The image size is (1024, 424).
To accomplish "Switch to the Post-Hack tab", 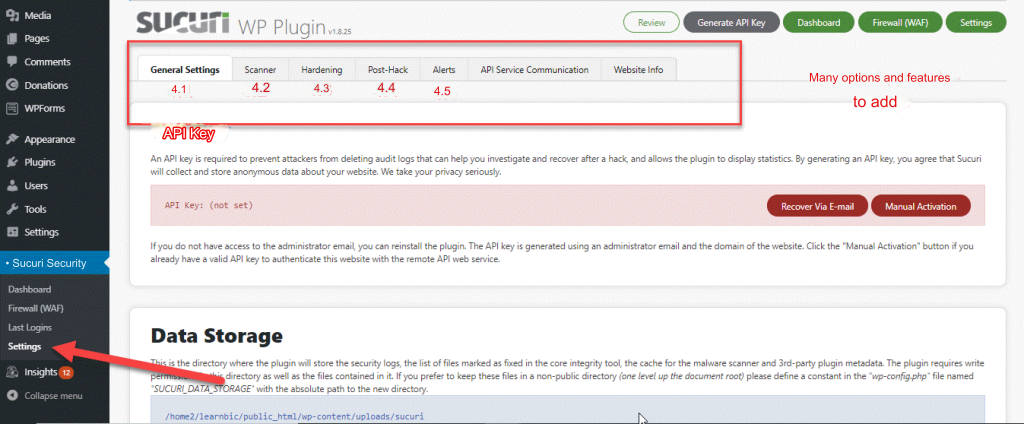I will pyautogui.click(x=387, y=70).
